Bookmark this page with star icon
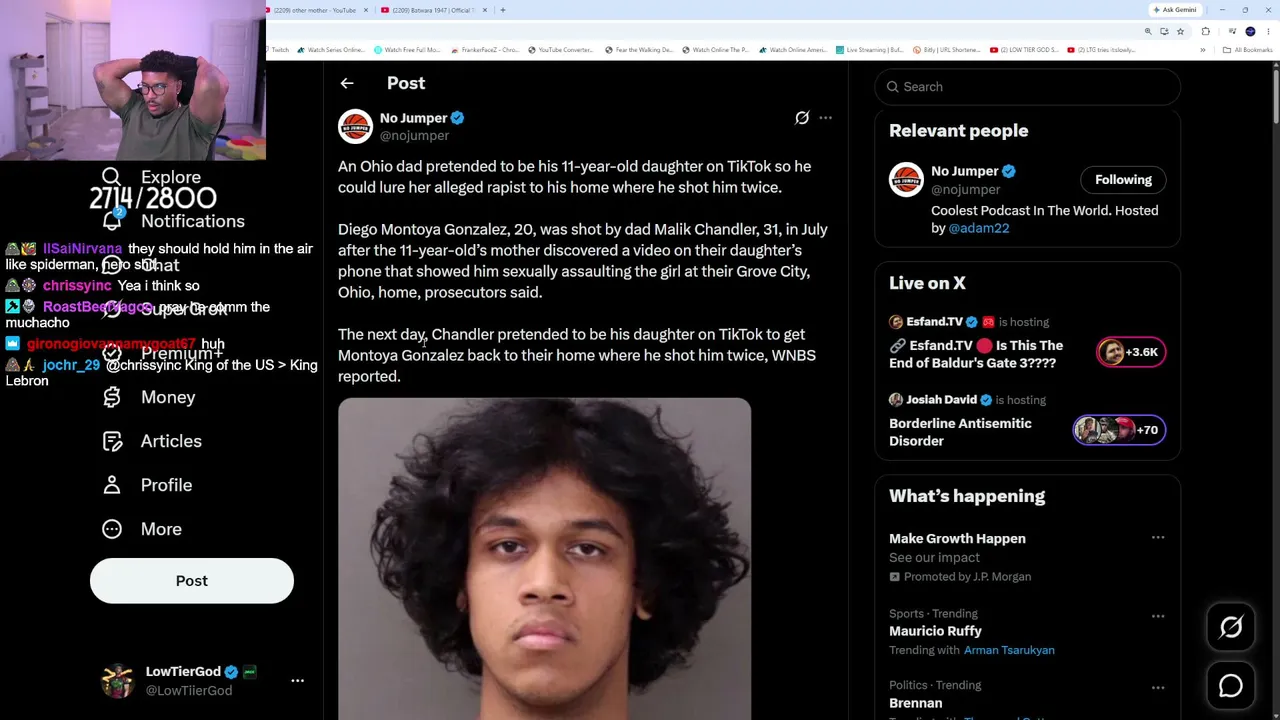Screen dimensions: 1280x720 (1180, 31)
